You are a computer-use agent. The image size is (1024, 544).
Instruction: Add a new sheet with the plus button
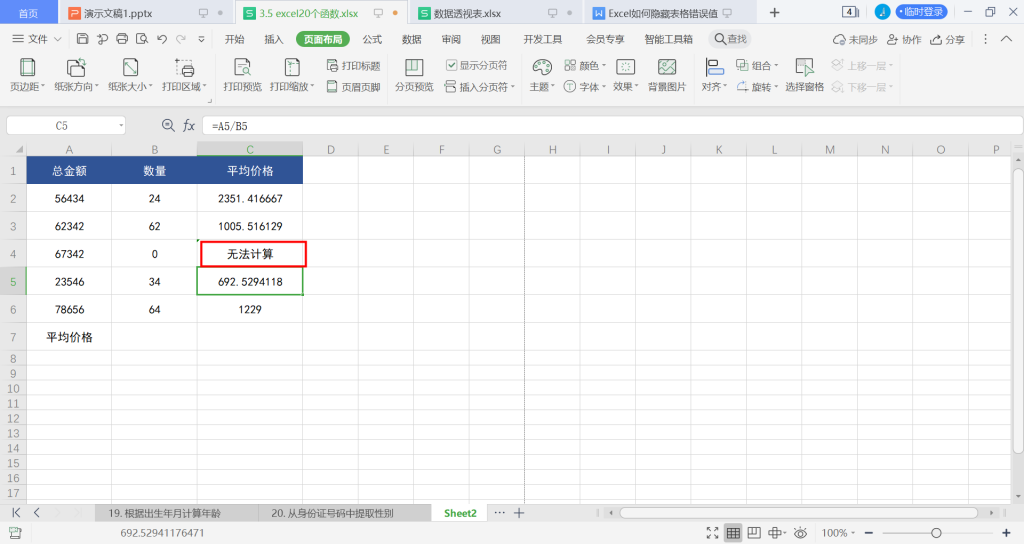pos(519,513)
